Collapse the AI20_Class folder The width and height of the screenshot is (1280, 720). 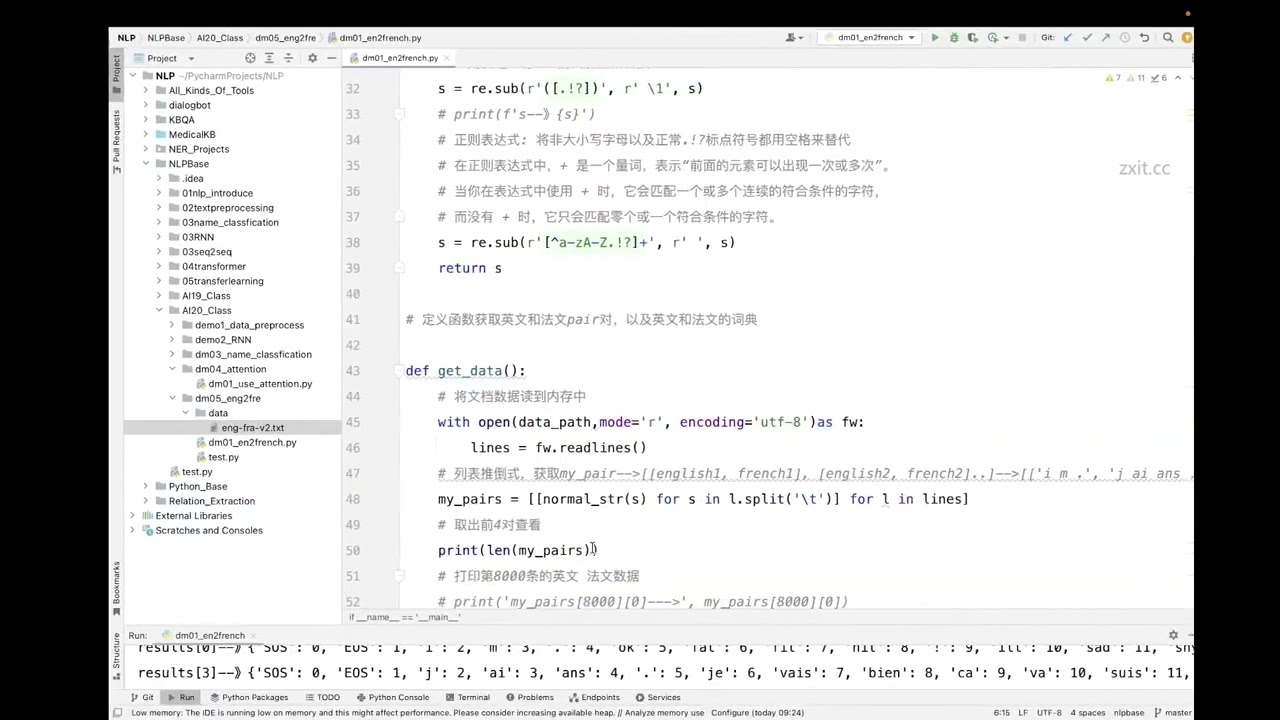tap(159, 311)
